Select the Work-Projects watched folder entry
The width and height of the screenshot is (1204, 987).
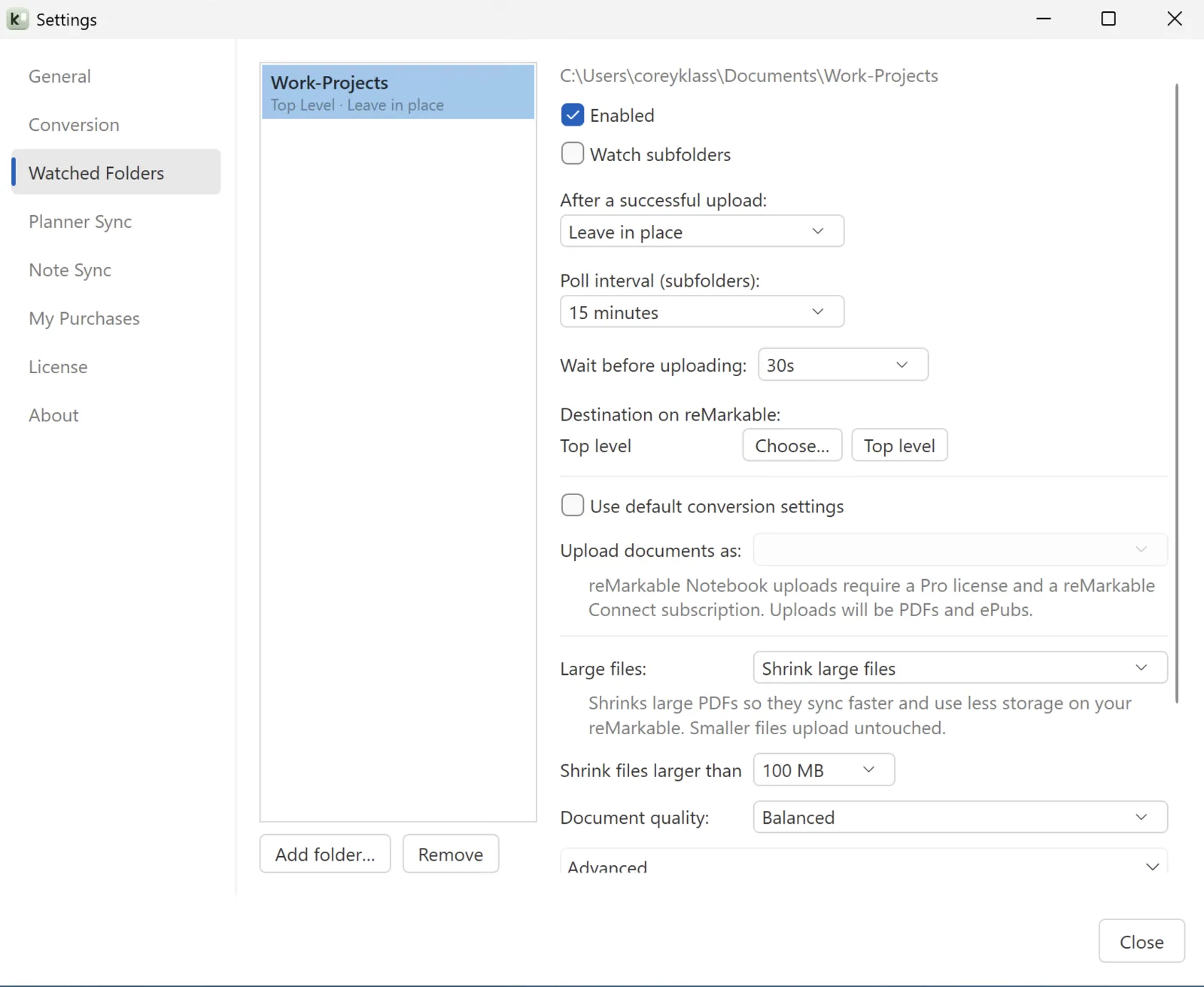[398, 92]
